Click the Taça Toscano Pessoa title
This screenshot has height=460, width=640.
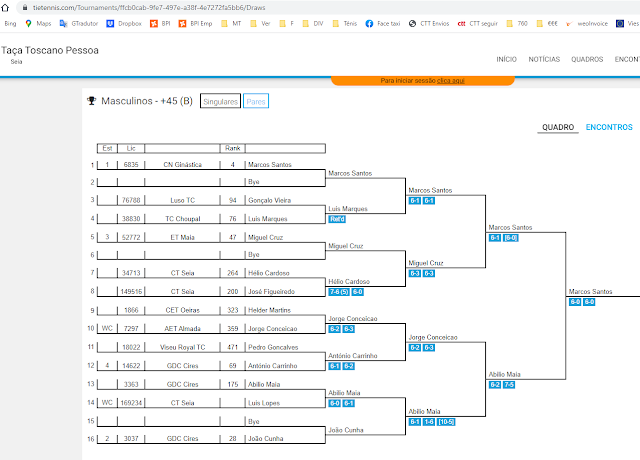[50, 50]
